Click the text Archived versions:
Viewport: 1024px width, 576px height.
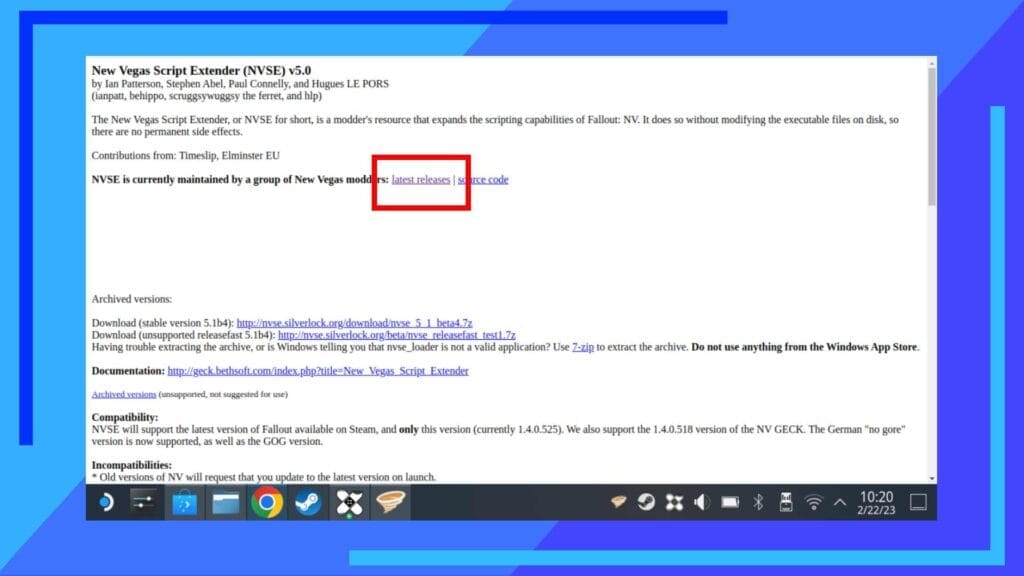(131, 299)
